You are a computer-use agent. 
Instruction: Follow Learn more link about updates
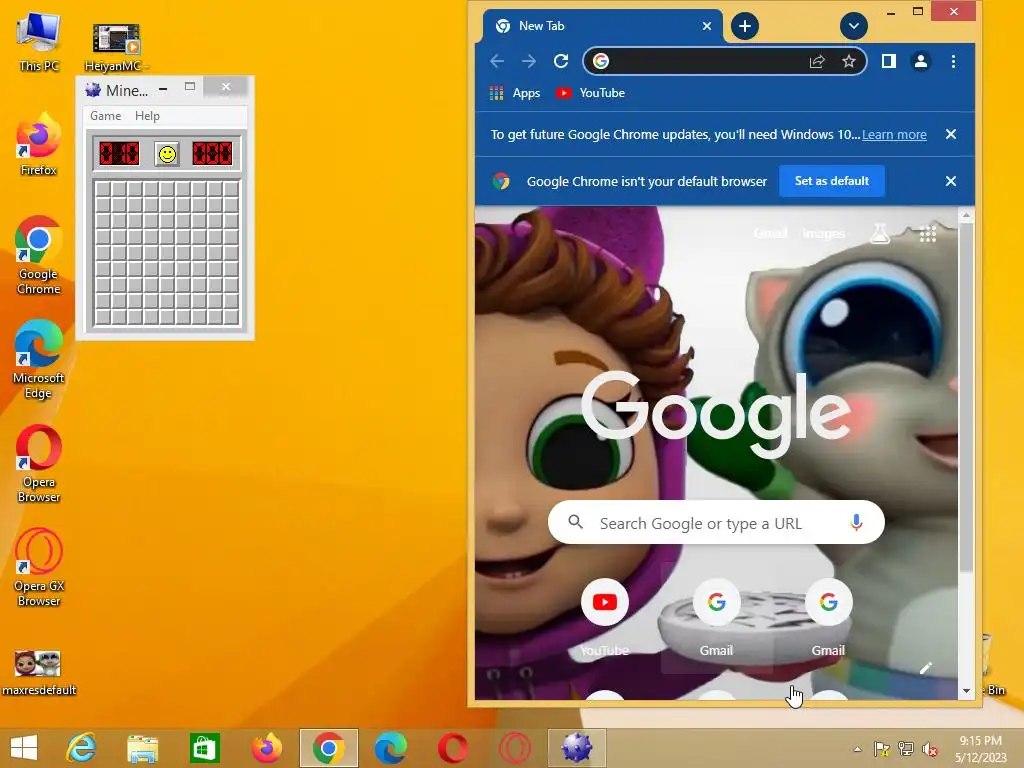(x=894, y=135)
